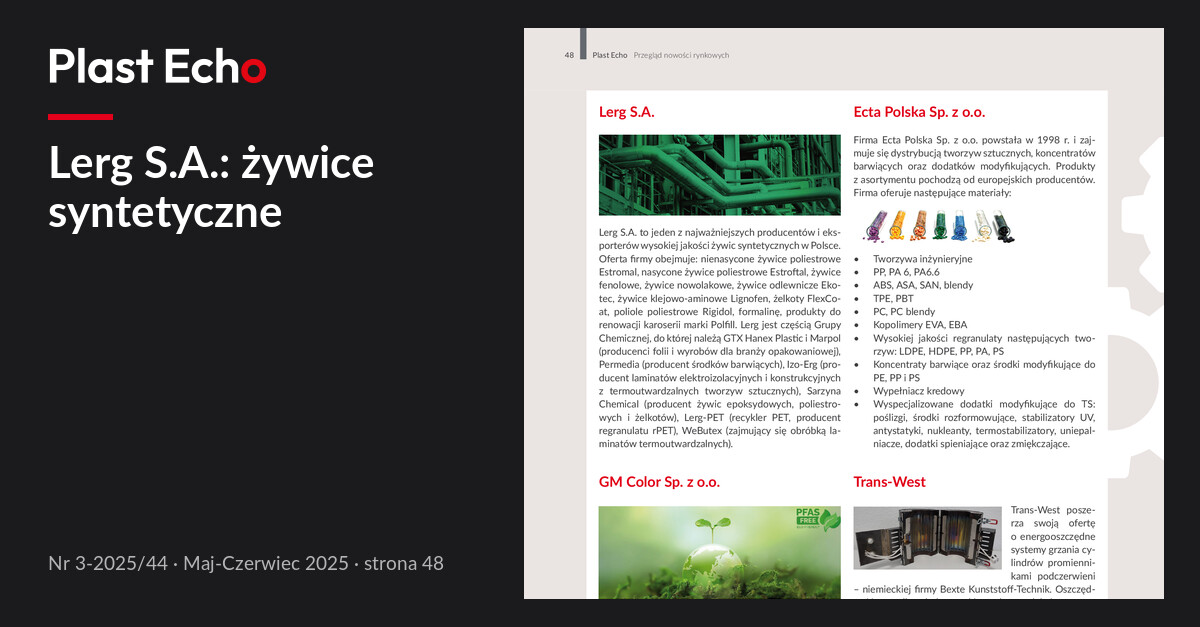Image resolution: width=1200 pixels, height=627 pixels.
Task: Select the title 'Lerg S.A.: żywice syntetyczne'
Action: point(211,187)
